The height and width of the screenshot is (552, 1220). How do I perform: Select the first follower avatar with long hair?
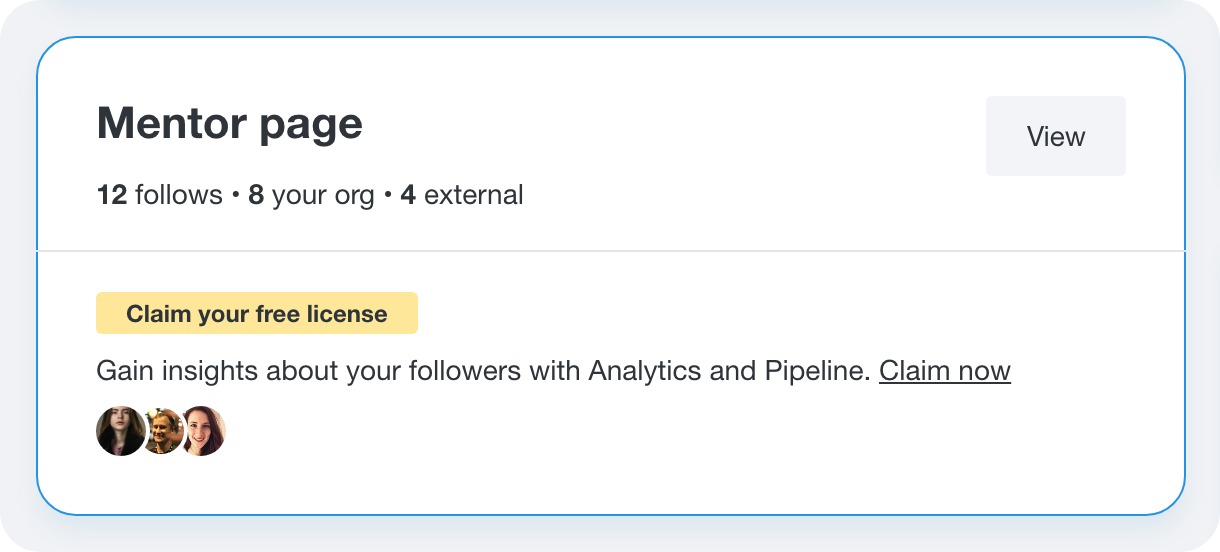pyautogui.click(x=120, y=431)
